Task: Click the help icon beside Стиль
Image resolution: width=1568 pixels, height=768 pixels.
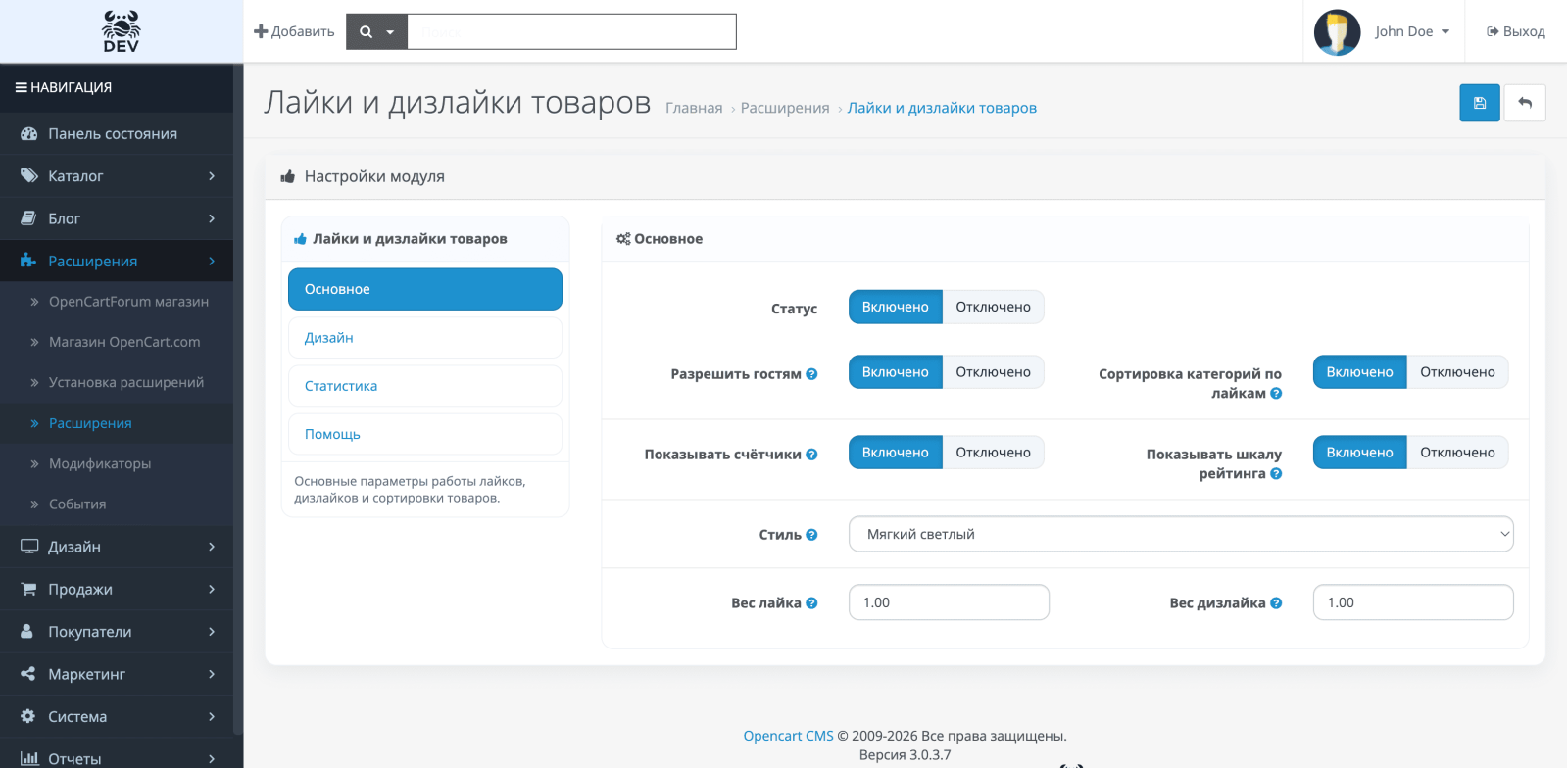Action: [x=811, y=535]
